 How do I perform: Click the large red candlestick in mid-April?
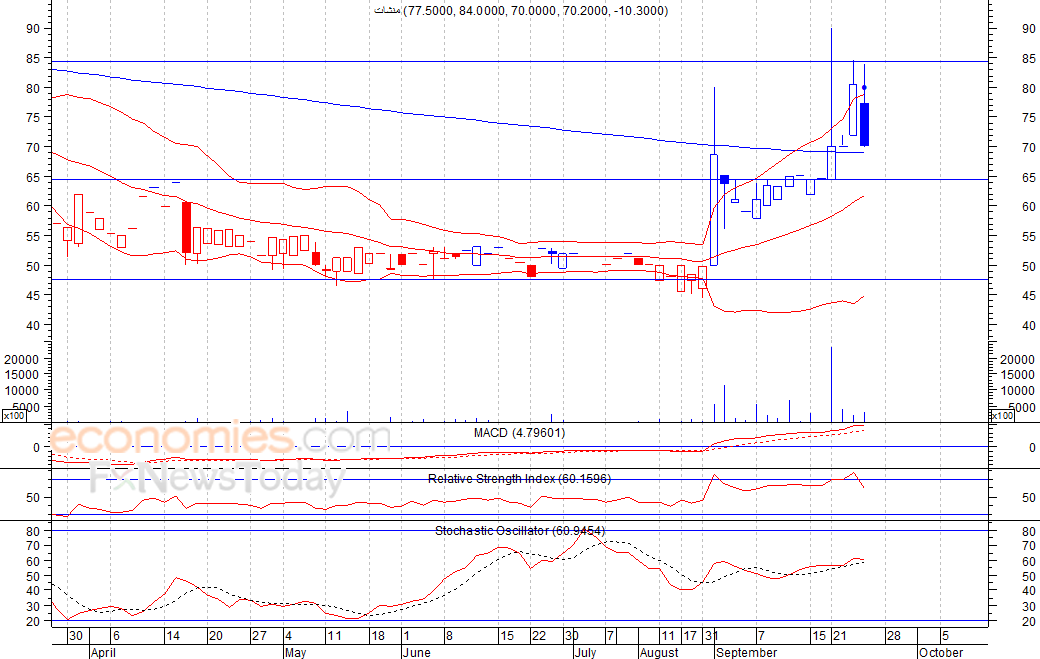tap(186, 227)
